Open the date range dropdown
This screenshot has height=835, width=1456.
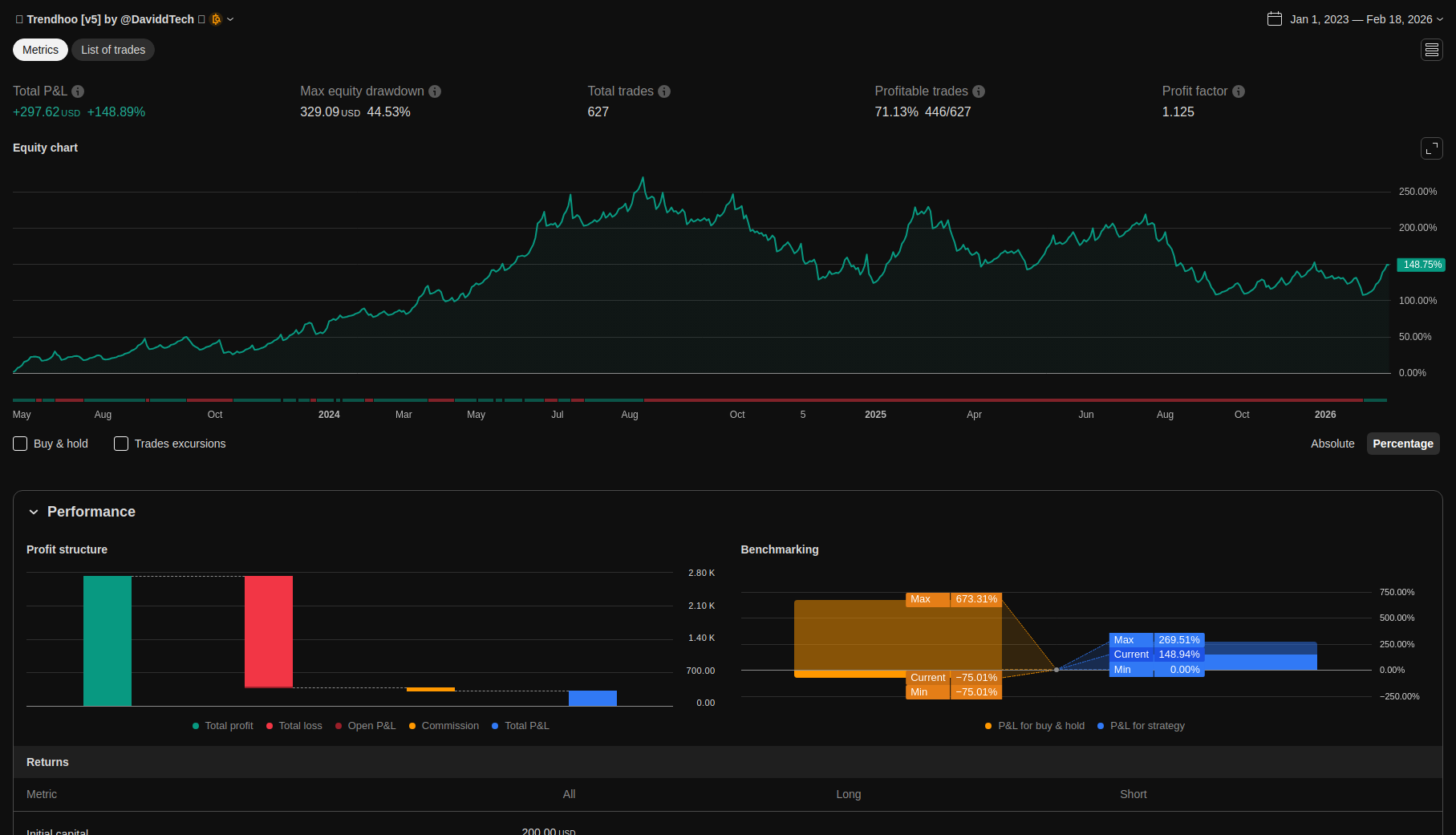pos(1355,19)
